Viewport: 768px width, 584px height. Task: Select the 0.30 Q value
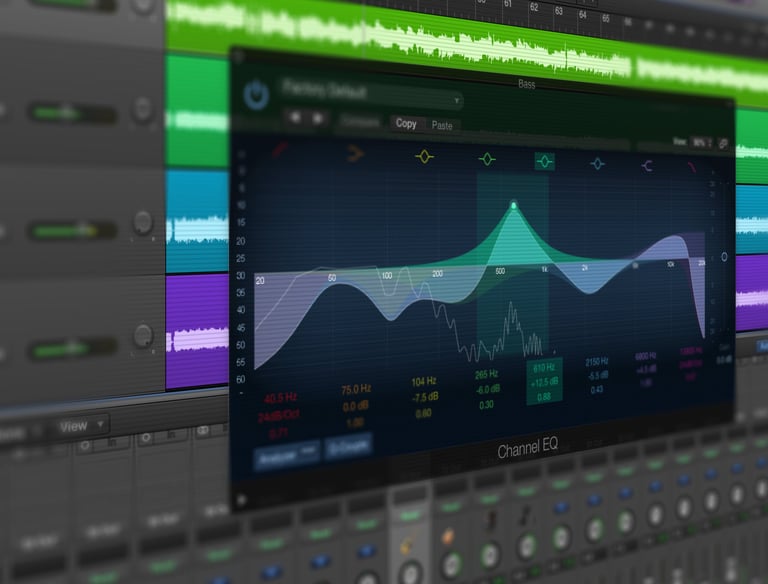(486, 405)
